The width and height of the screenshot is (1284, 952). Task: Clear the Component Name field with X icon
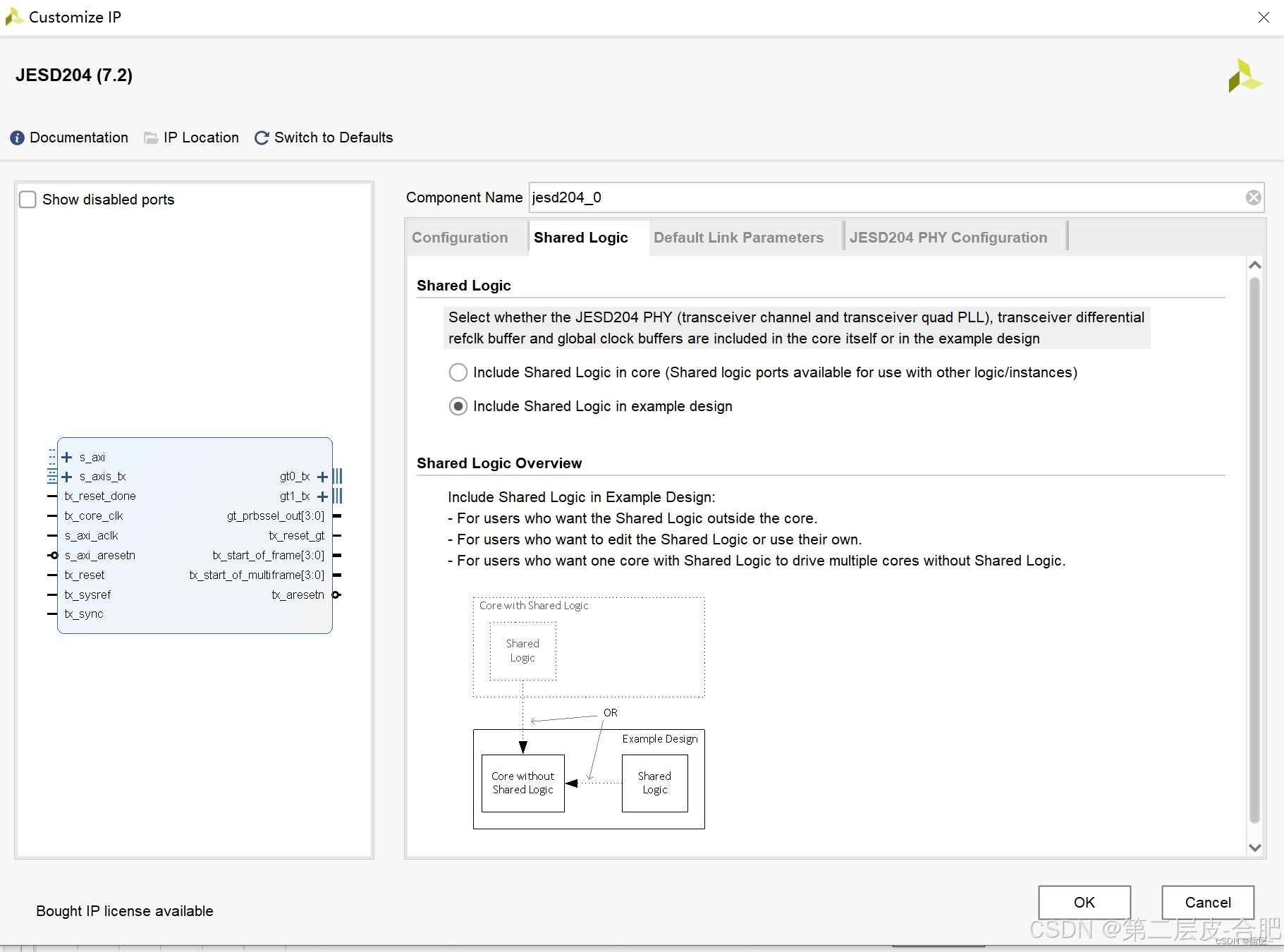click(x=1253, y=197)
